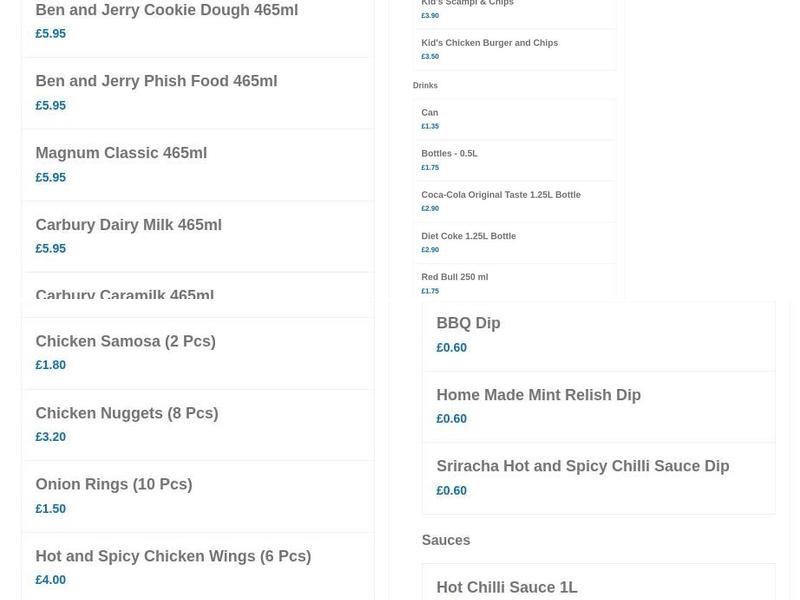Open the Sauces section header
Screen dimensions: 800x600
click(446, 539)
